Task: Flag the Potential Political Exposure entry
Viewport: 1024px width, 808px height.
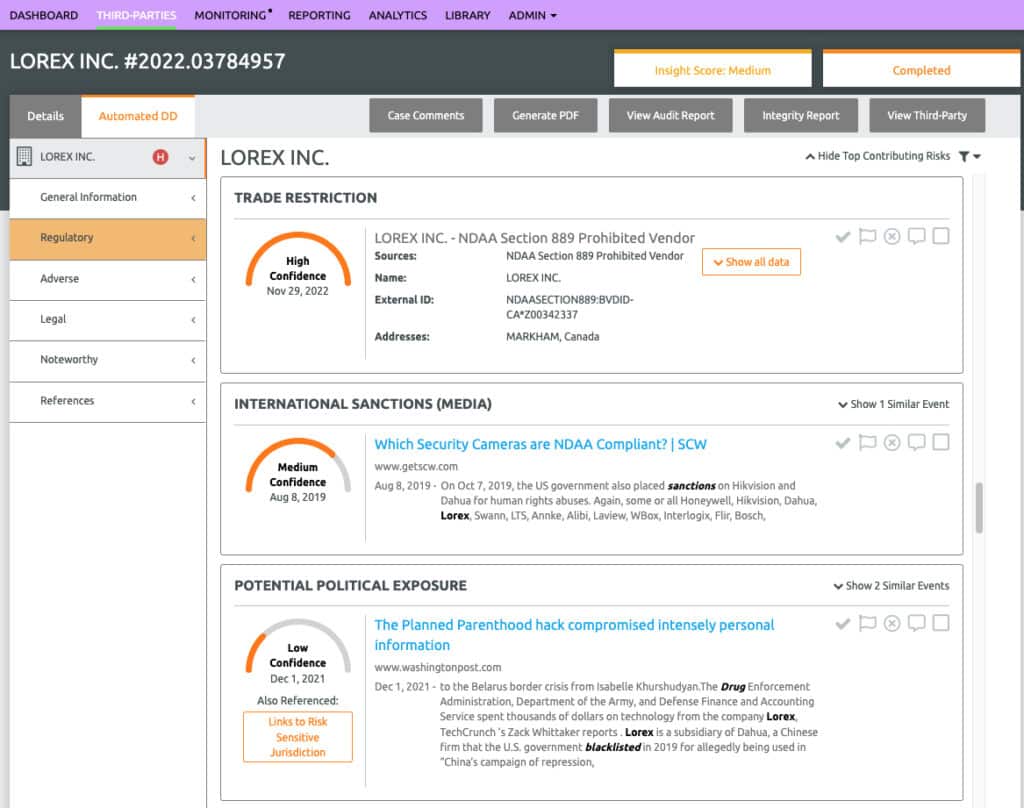Action: coord(867,624)
